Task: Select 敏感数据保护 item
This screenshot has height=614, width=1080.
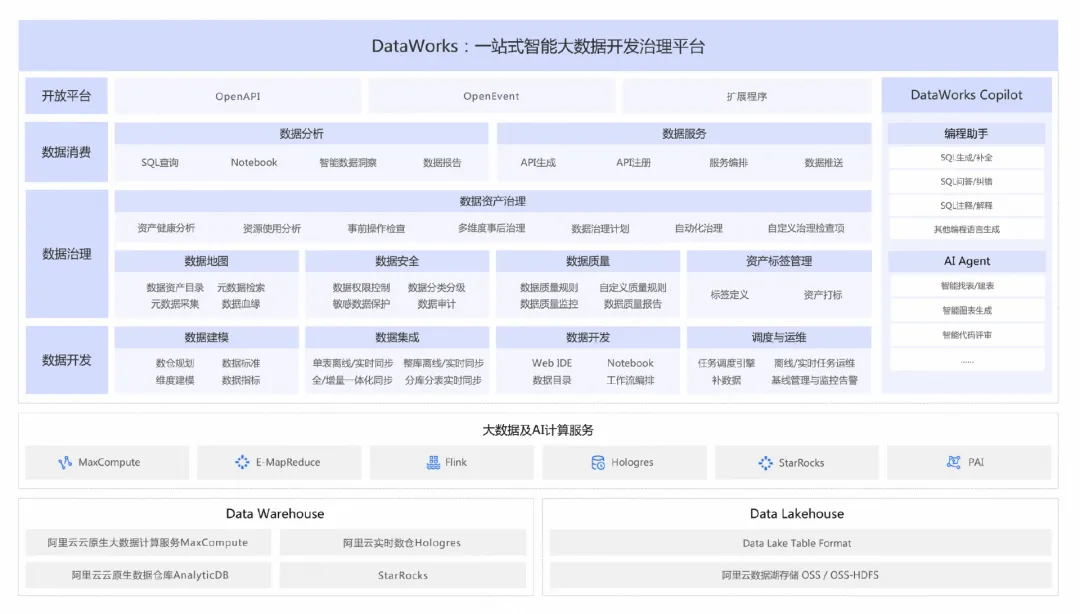Action: click(361, 304)
